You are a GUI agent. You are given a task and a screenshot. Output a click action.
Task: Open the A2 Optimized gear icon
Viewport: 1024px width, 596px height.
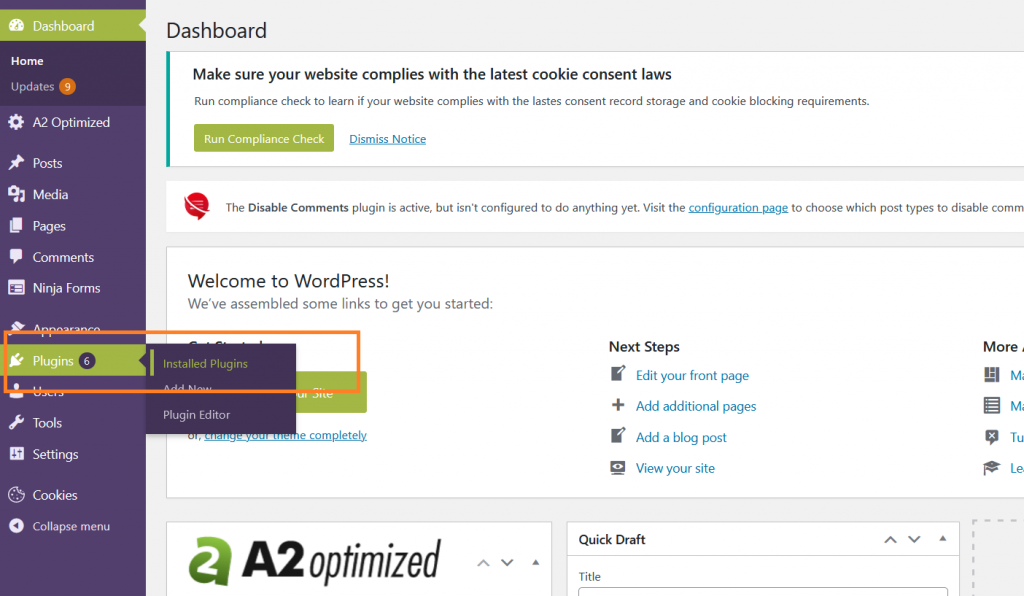tap(16, 122)
